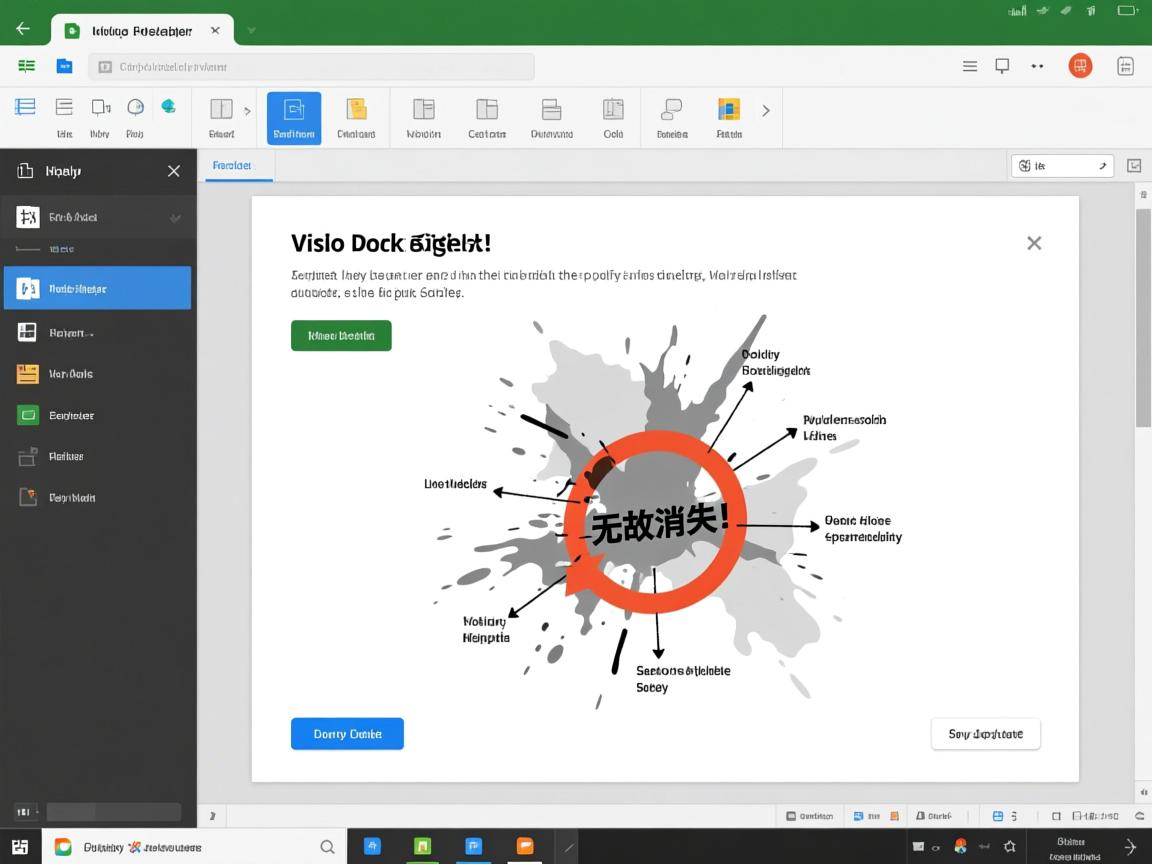Click the speech bubble shapes ribbon icon
The height and width of the screenshot is (864, 1152).
[x=672, y=109]
